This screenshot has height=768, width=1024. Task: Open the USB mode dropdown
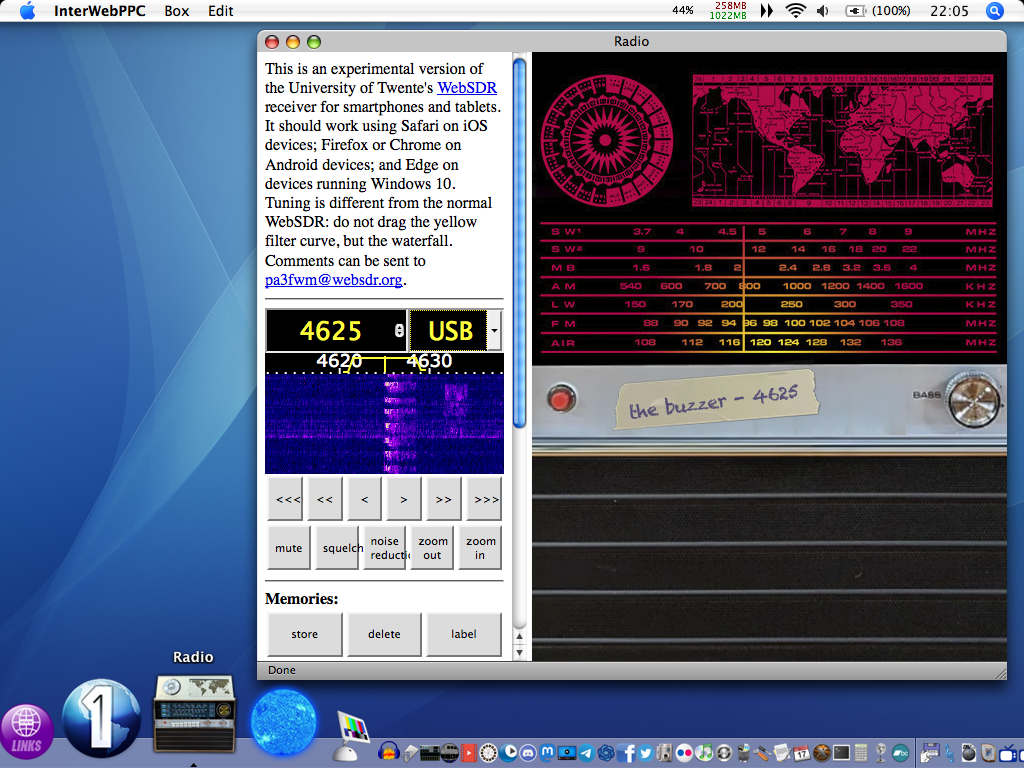(494, 330)
